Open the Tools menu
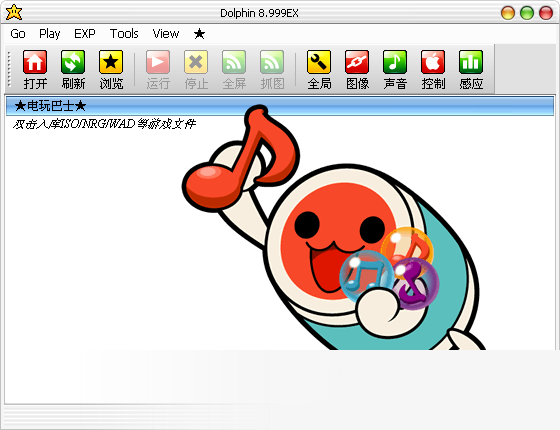Screen dimensions: 560x430 [x=124, y=34]
